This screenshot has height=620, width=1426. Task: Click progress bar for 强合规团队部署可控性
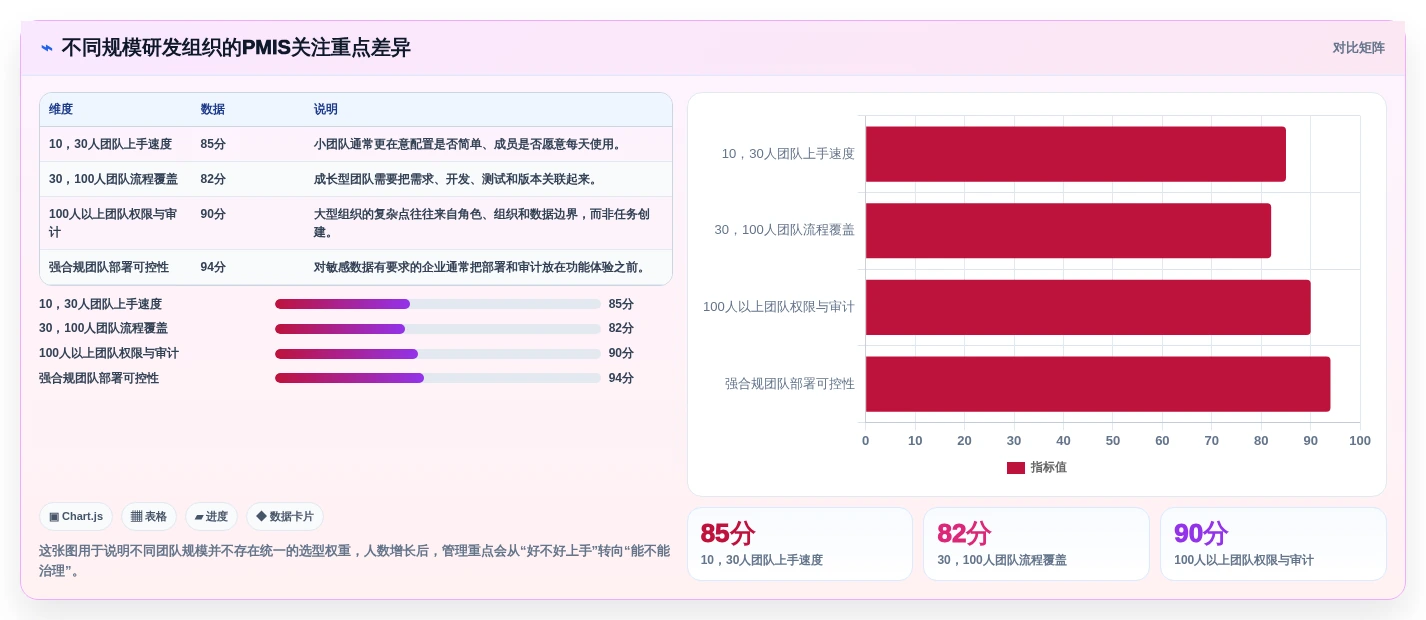pos(438,378)
